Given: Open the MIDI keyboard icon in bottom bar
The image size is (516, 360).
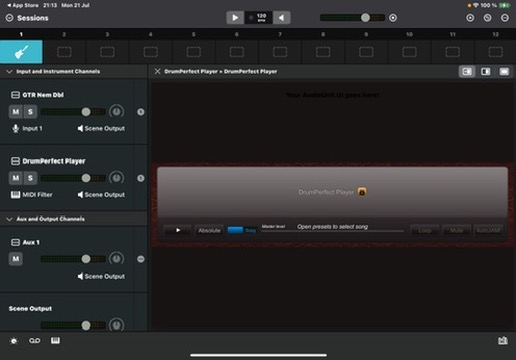Looking at the screenshot, I should (x=55, y=340).
